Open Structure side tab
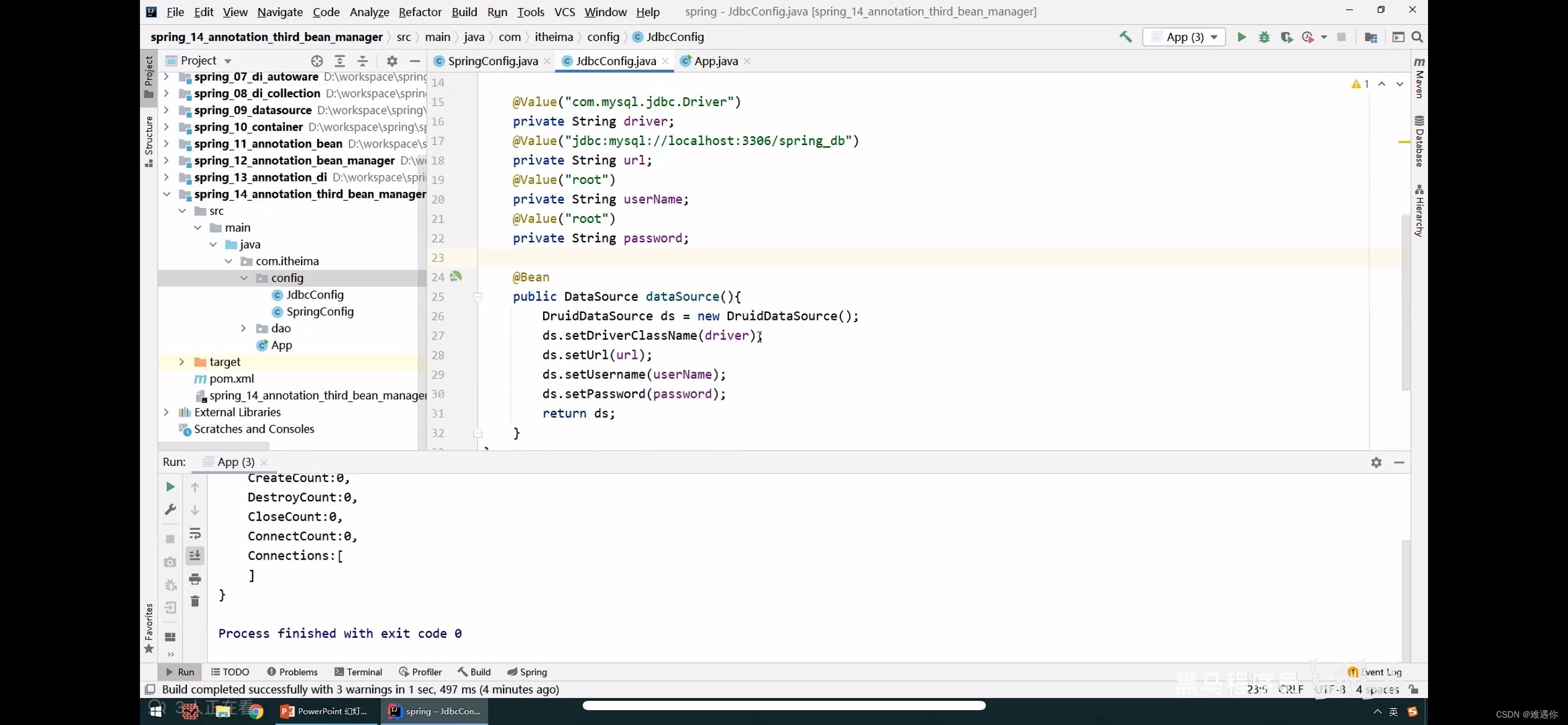This screenshot has width=1568, height=725. click(149, 141)
